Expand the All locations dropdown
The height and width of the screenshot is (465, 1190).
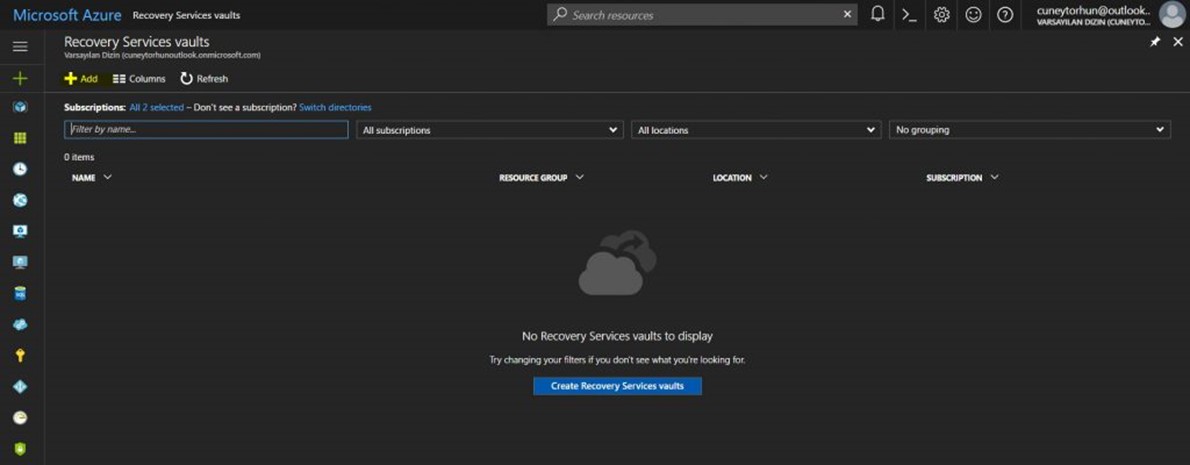[x=757, y=130]
